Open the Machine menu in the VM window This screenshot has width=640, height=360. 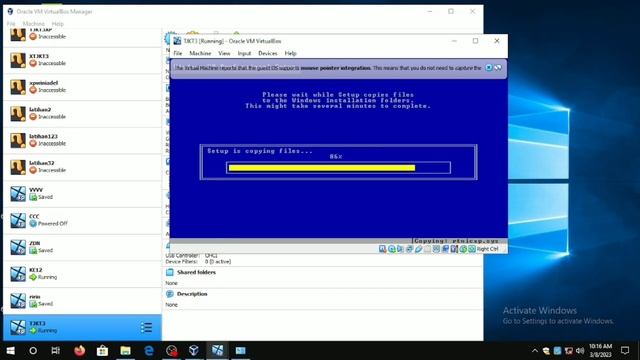pyautogui.click(x=200, y=53)
